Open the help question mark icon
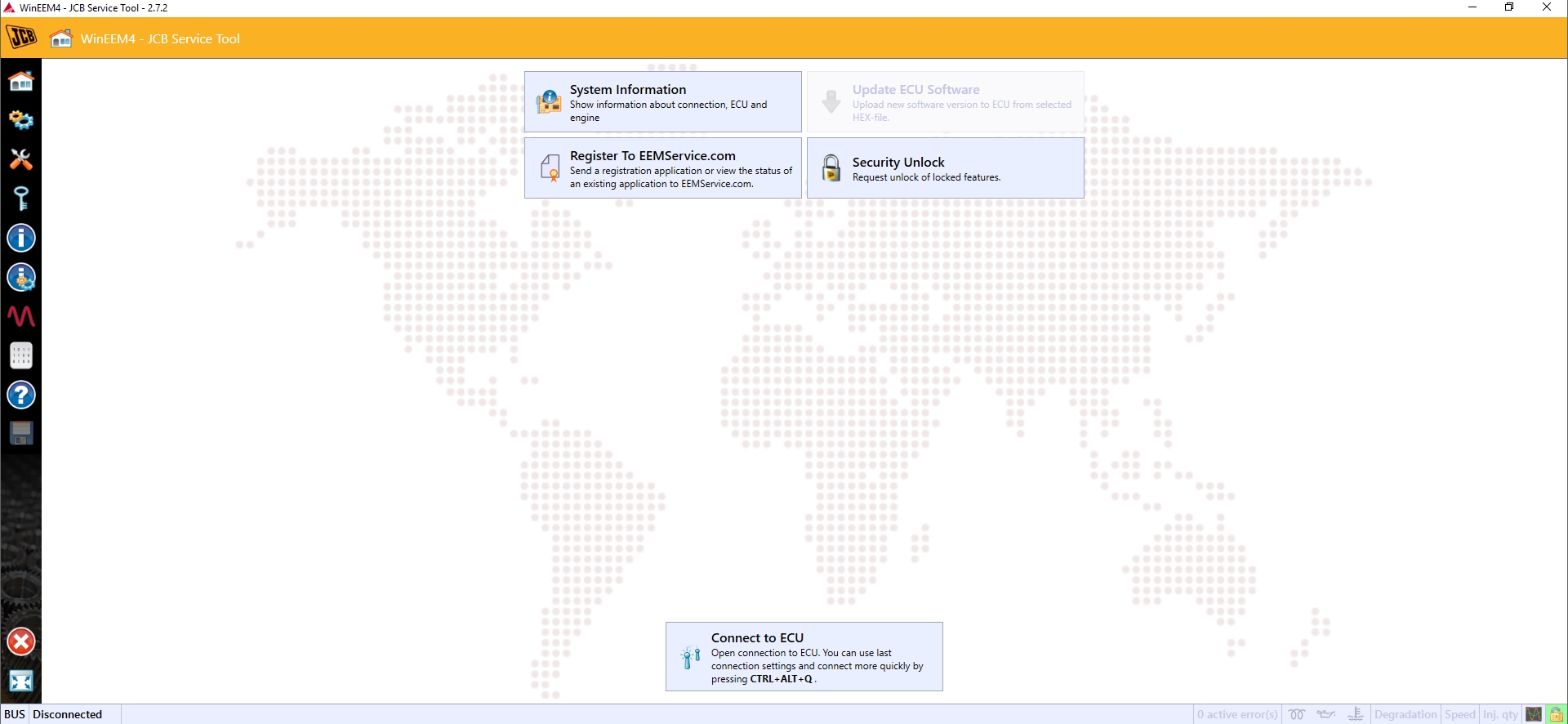 point(21,395)
